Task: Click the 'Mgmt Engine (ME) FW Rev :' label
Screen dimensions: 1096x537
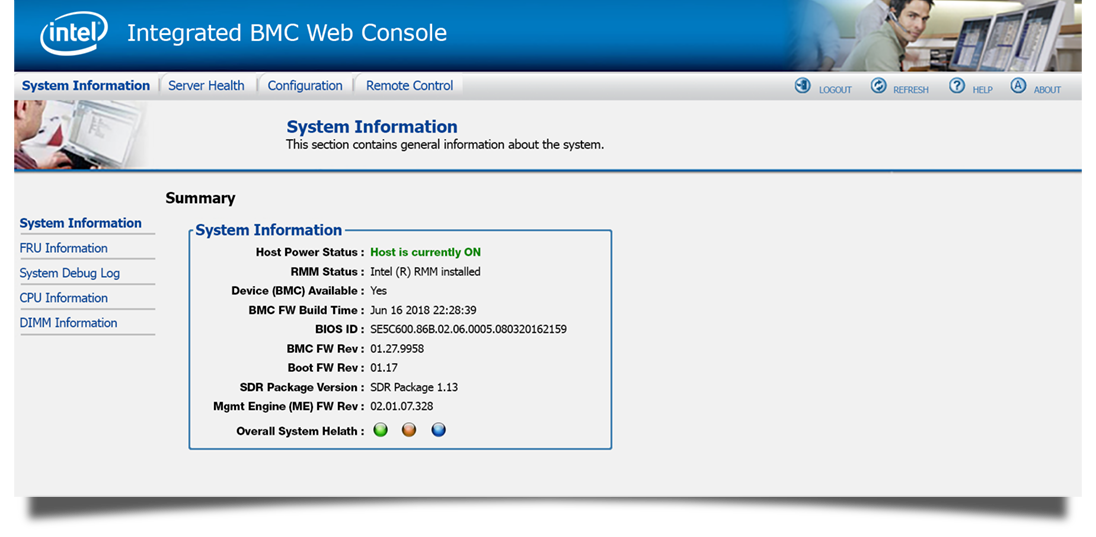Action: (289, 406)
